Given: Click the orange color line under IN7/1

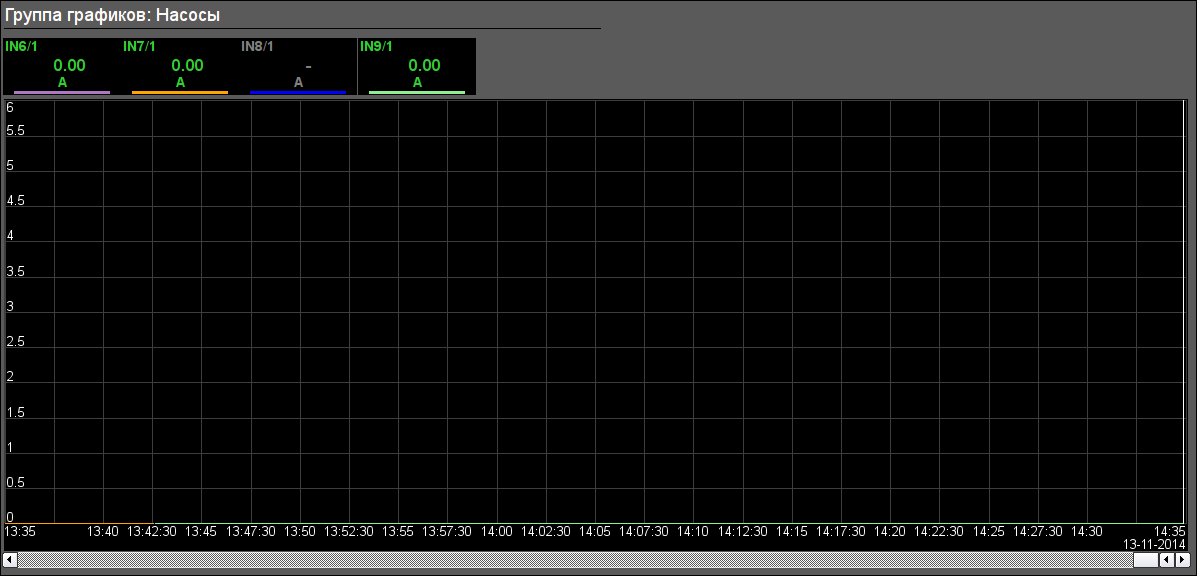Looking at the screenshot, I should pos(180,92).
